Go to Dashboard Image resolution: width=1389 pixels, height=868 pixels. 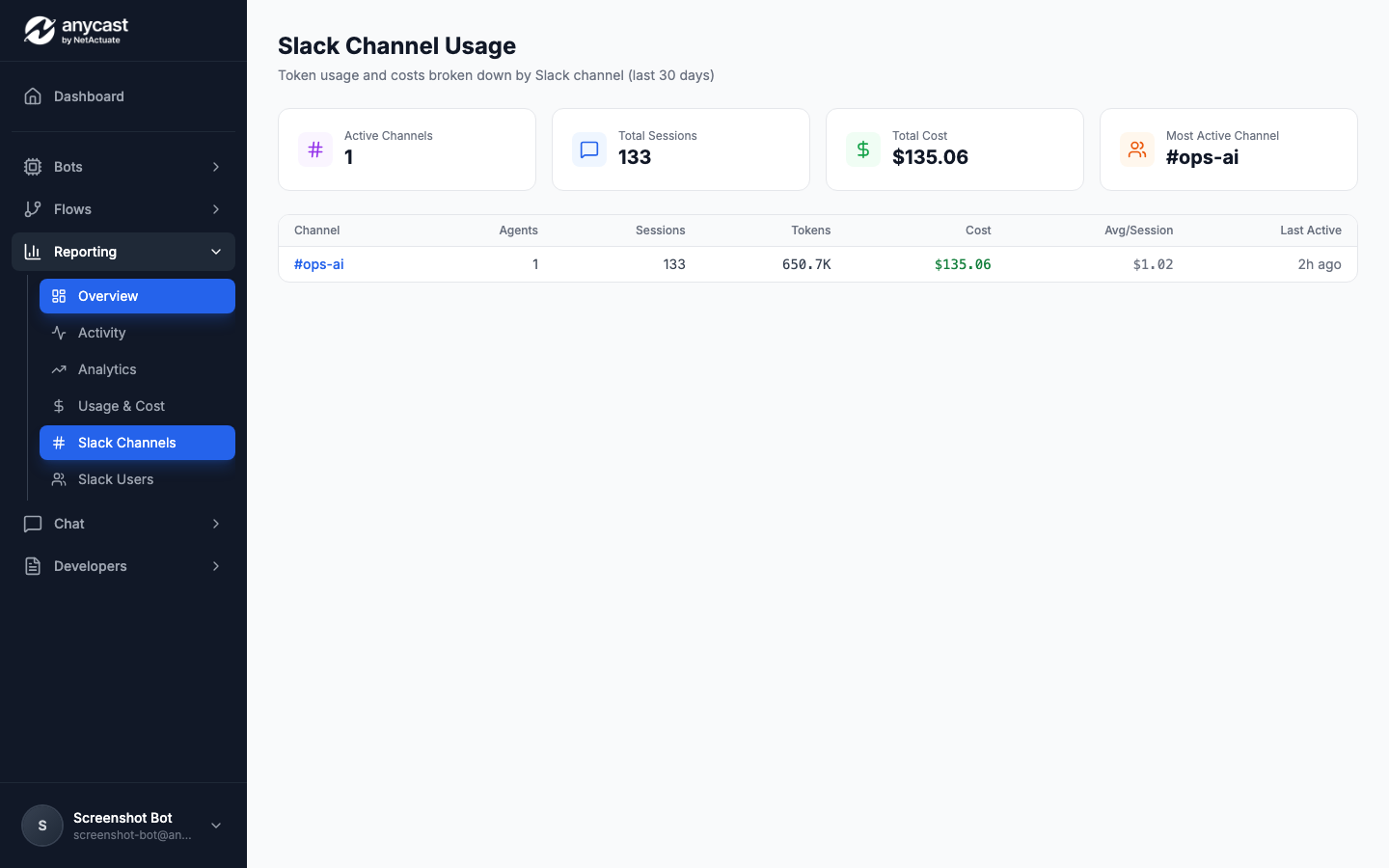coord(123,96)
